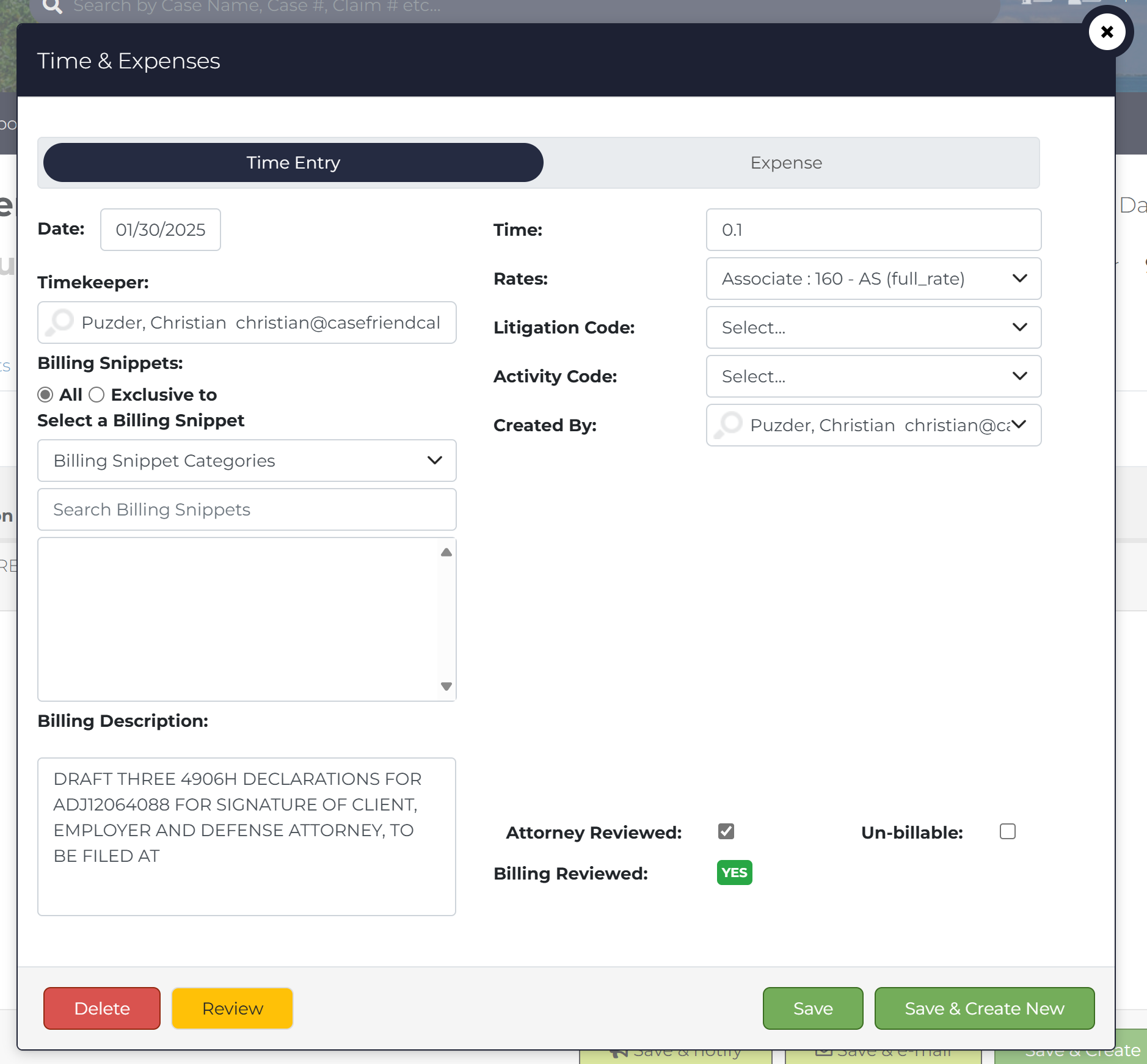Expand Billing Snippet Categories dropdown

click(247, 461)
